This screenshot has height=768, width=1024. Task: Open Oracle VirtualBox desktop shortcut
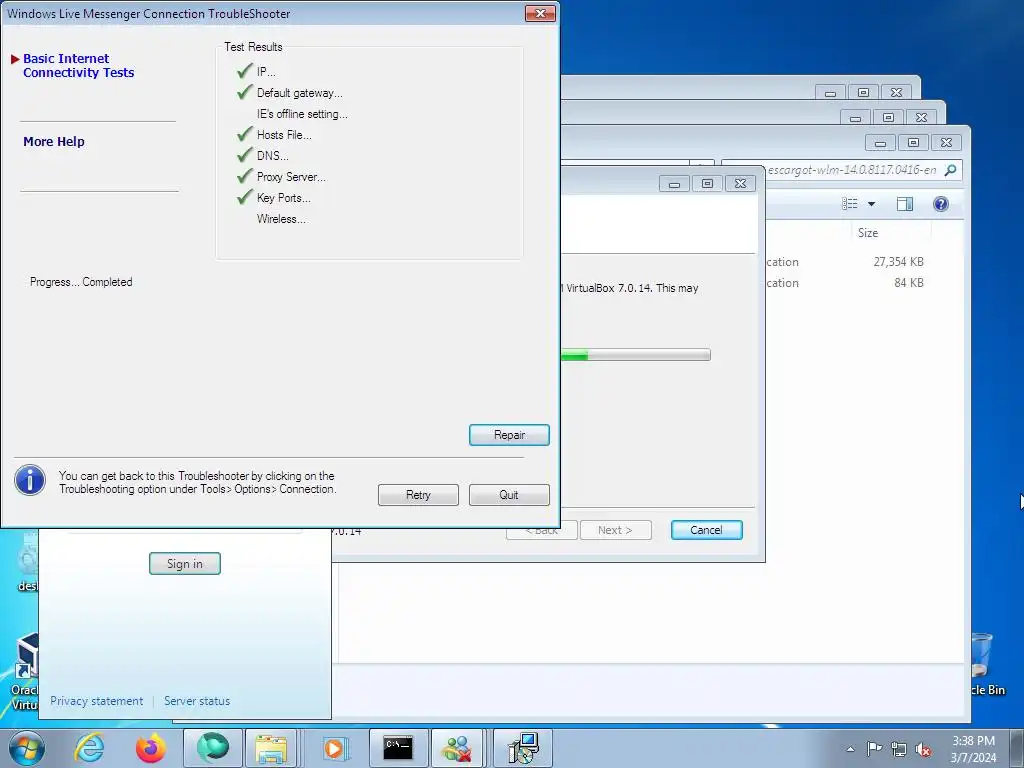pos(24,673)
